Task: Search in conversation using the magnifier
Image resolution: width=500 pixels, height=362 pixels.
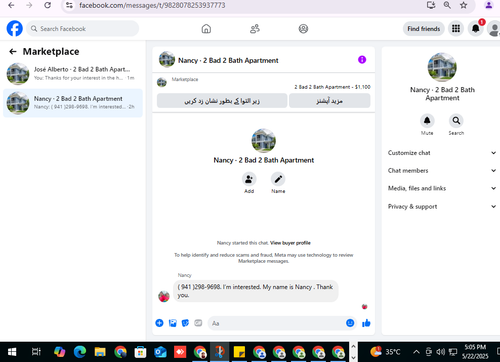Action: click(456, 121)
